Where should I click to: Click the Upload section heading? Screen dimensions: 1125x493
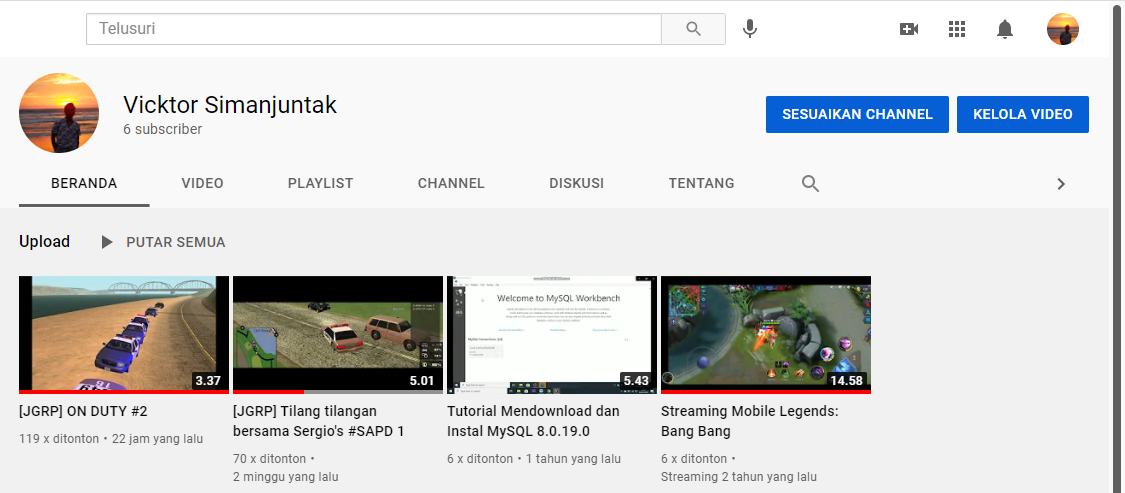coord(44,242)
